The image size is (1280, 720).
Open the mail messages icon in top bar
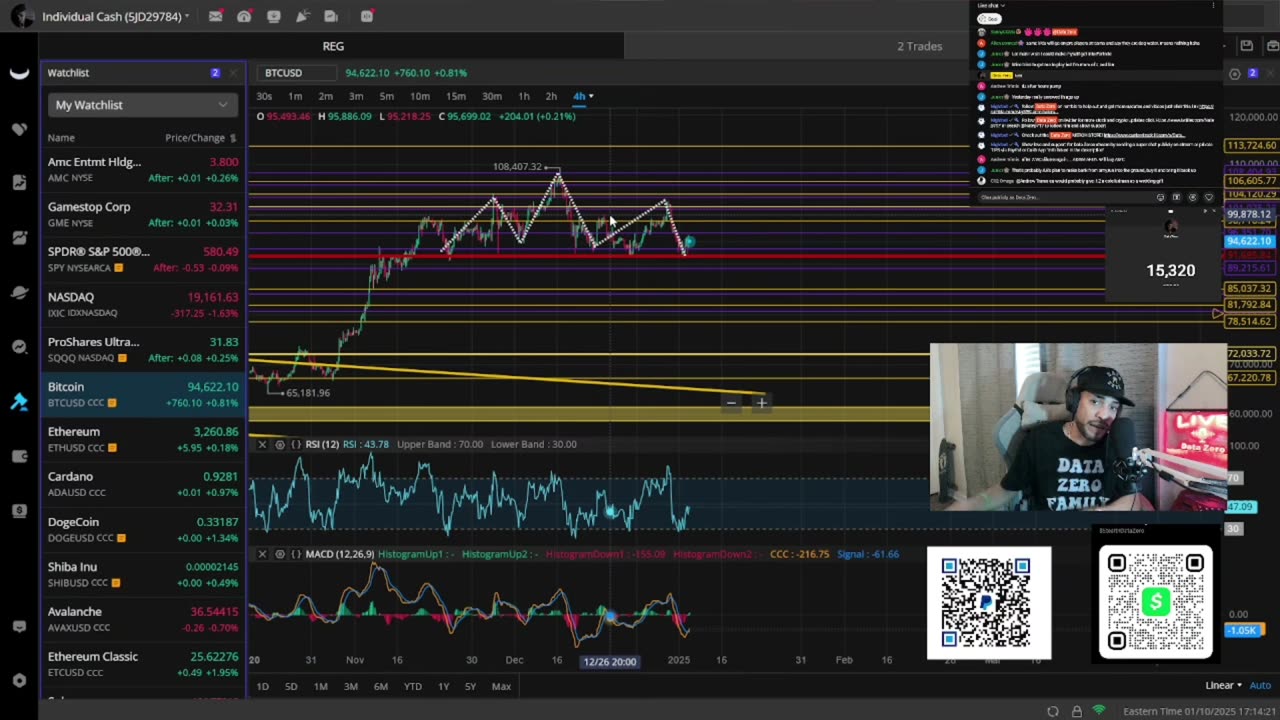click(215, 16)
